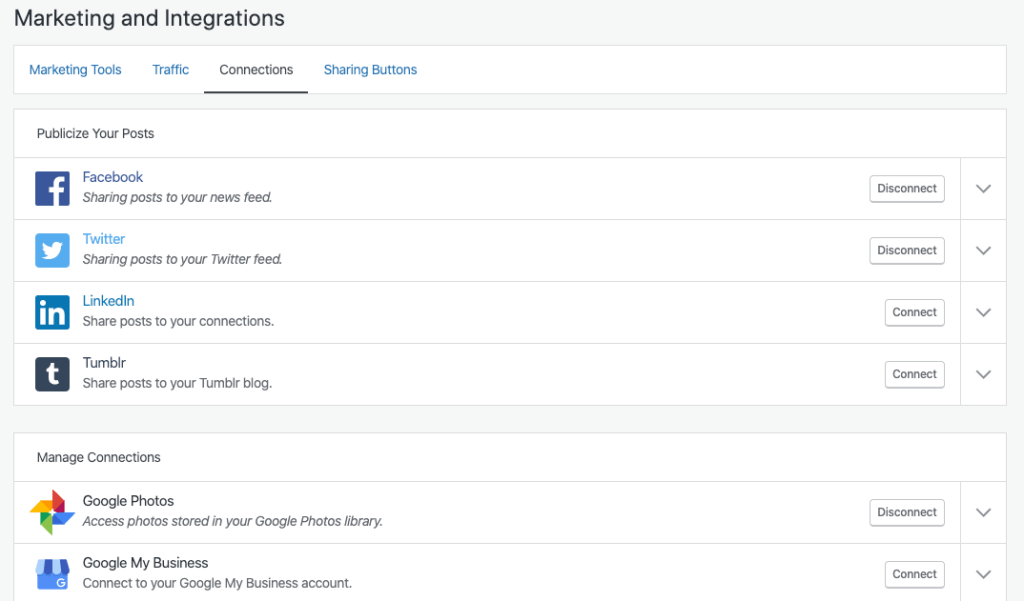Switch to the Marketing Tools tab
The height and width of the screenshot is (601, 1024).
click(x=75, y=69)
